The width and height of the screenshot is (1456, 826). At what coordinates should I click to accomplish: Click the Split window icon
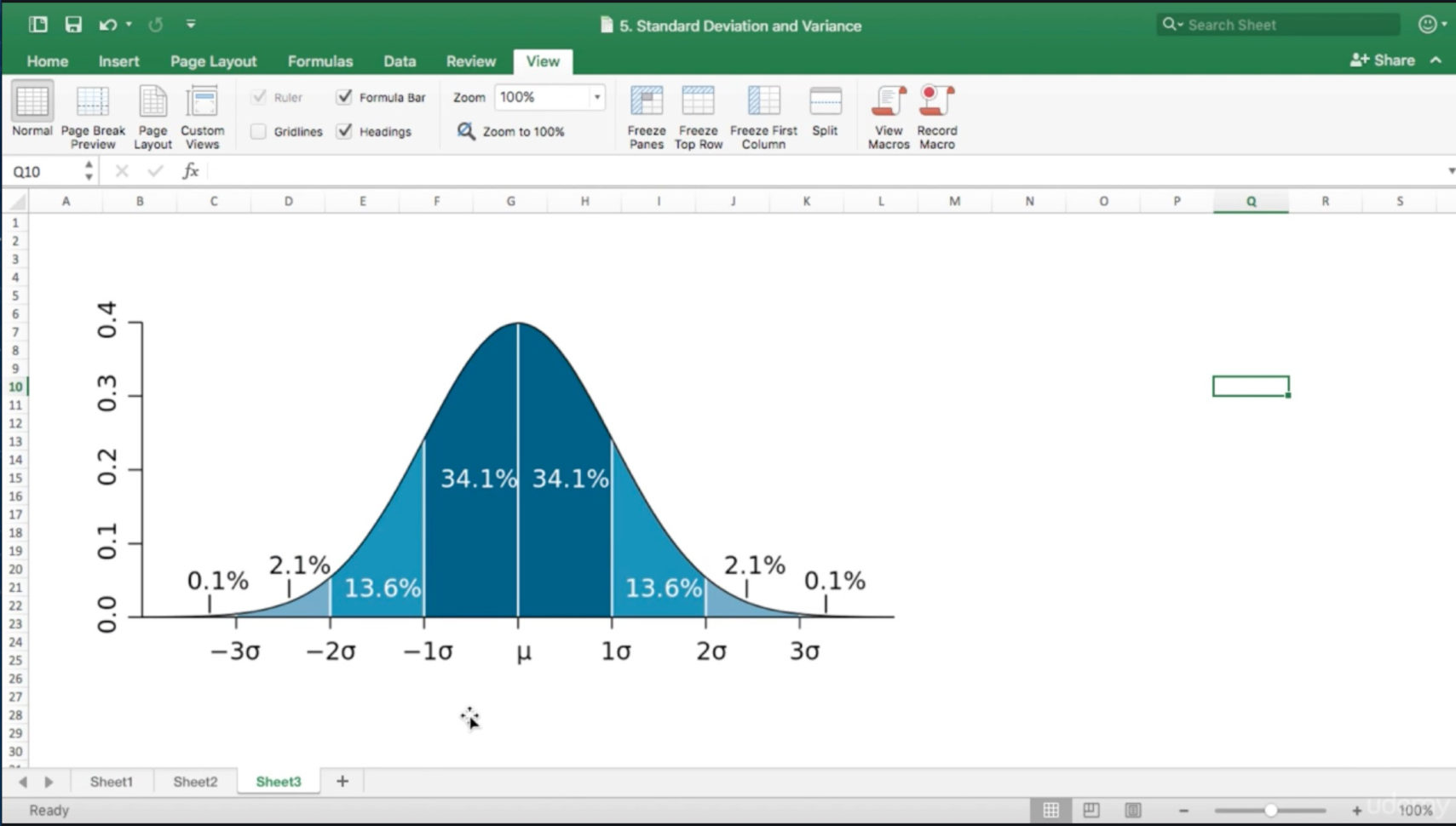click(x=825, y=102)
